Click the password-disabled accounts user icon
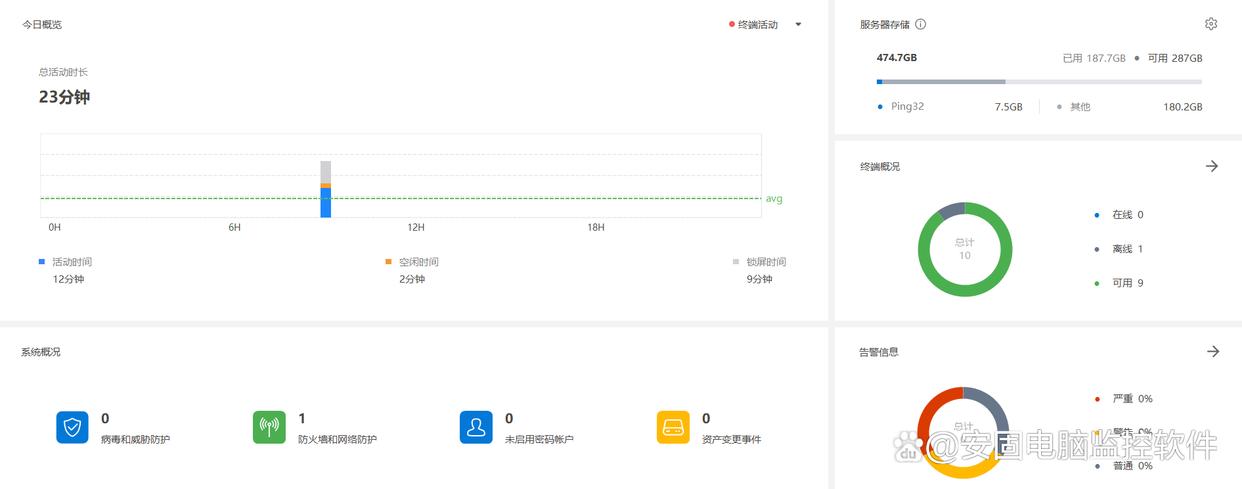 (476, 427)
